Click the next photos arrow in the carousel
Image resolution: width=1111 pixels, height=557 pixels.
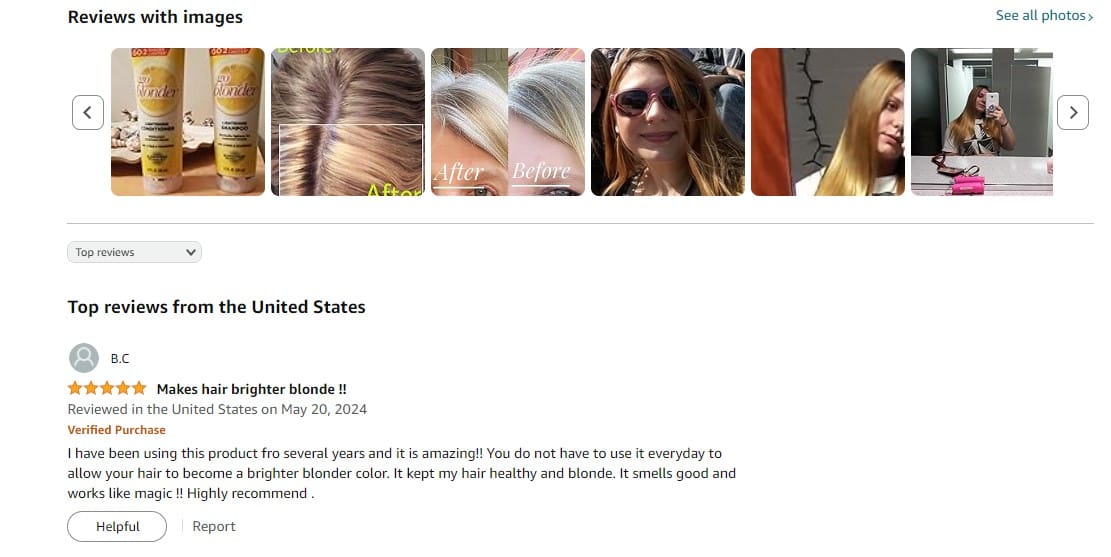click(x=1073, y=113)
